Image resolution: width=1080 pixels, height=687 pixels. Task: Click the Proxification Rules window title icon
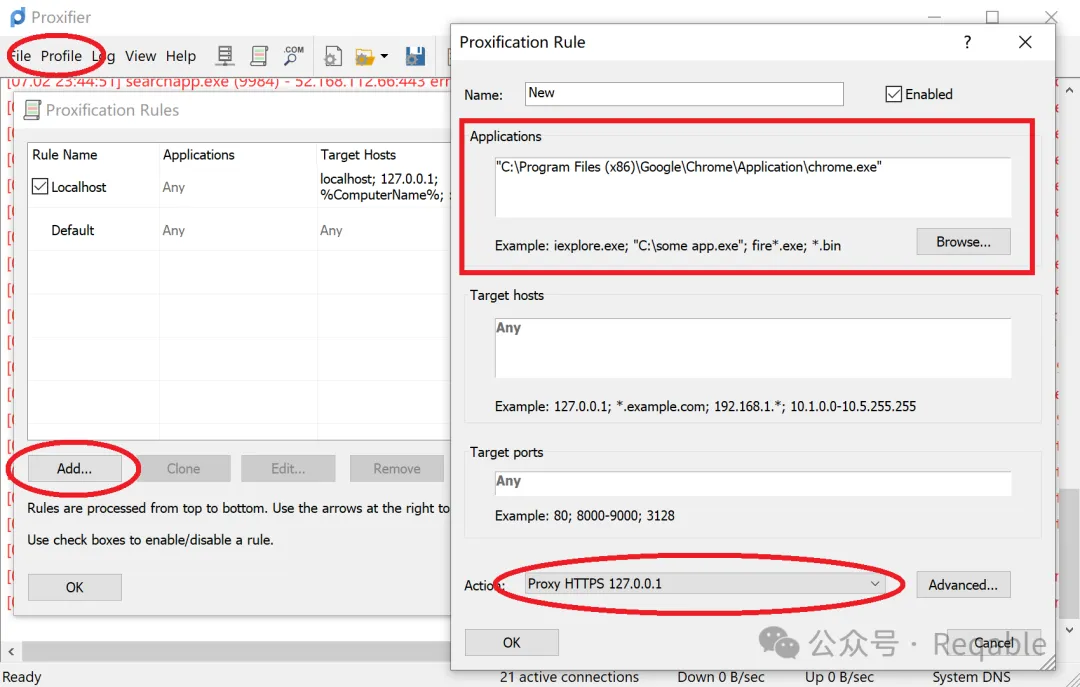(32, 110)
